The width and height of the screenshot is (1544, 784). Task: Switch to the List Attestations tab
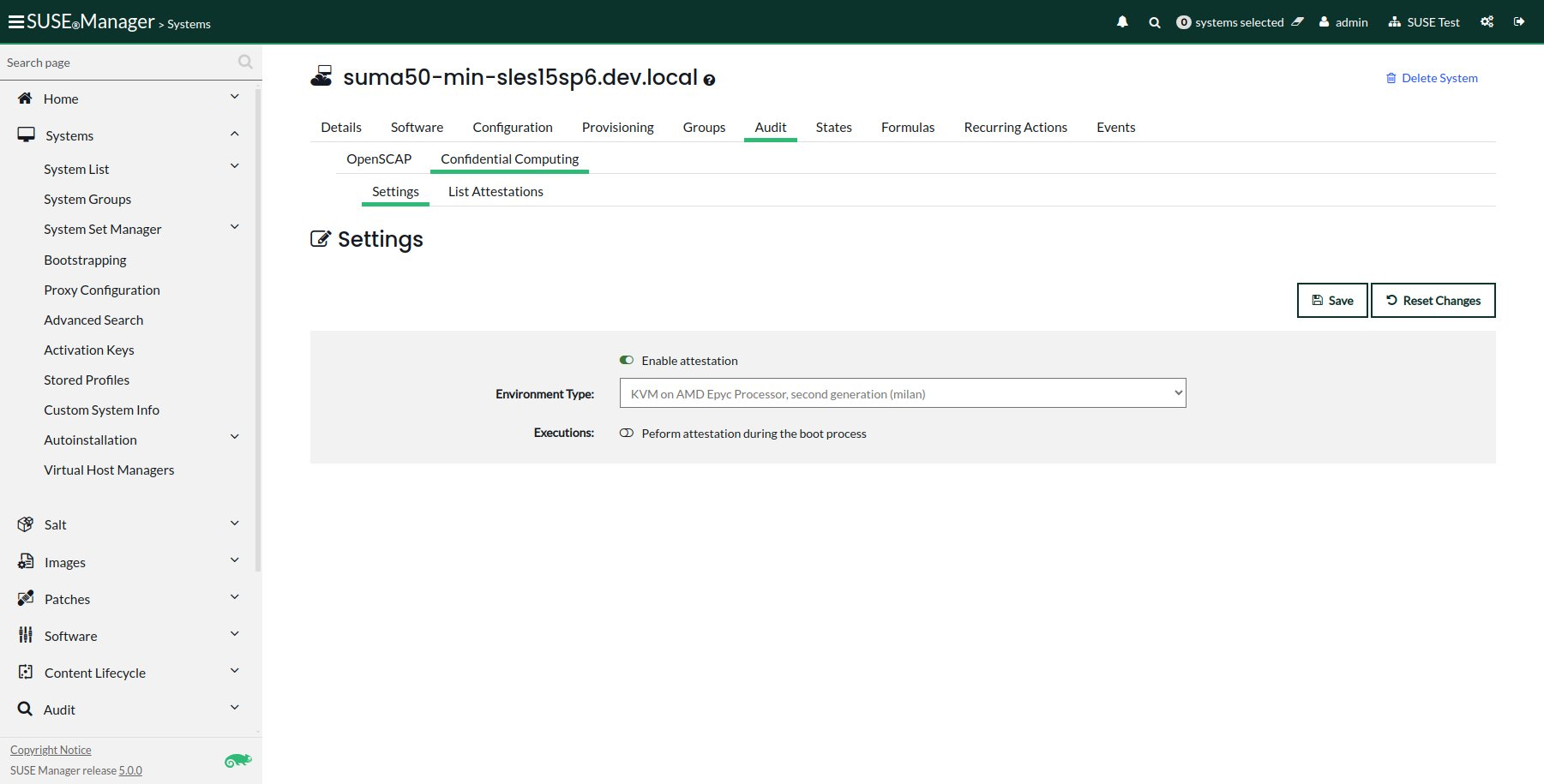[x=496, y=192]
